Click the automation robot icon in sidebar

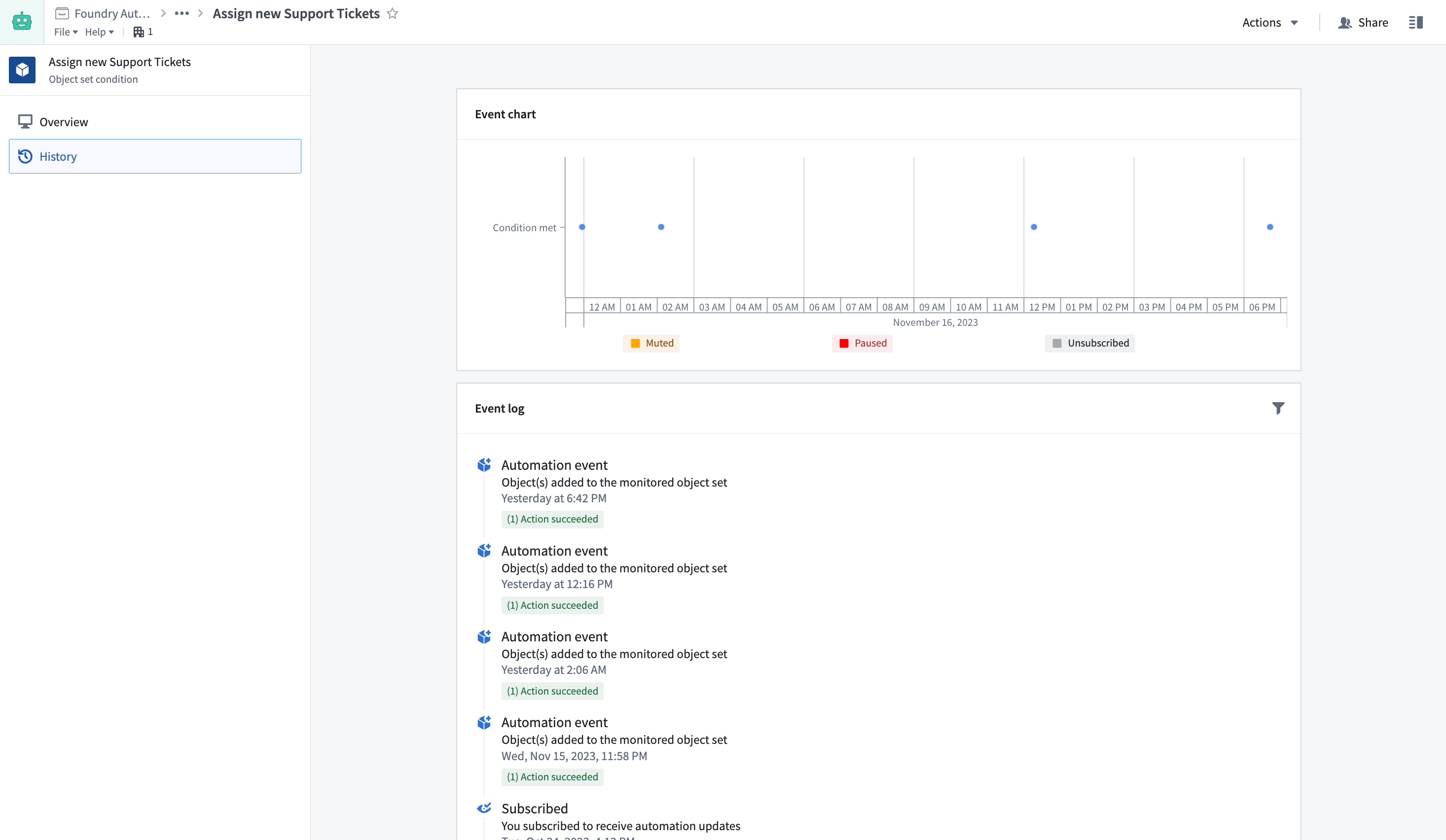(22, 22)
